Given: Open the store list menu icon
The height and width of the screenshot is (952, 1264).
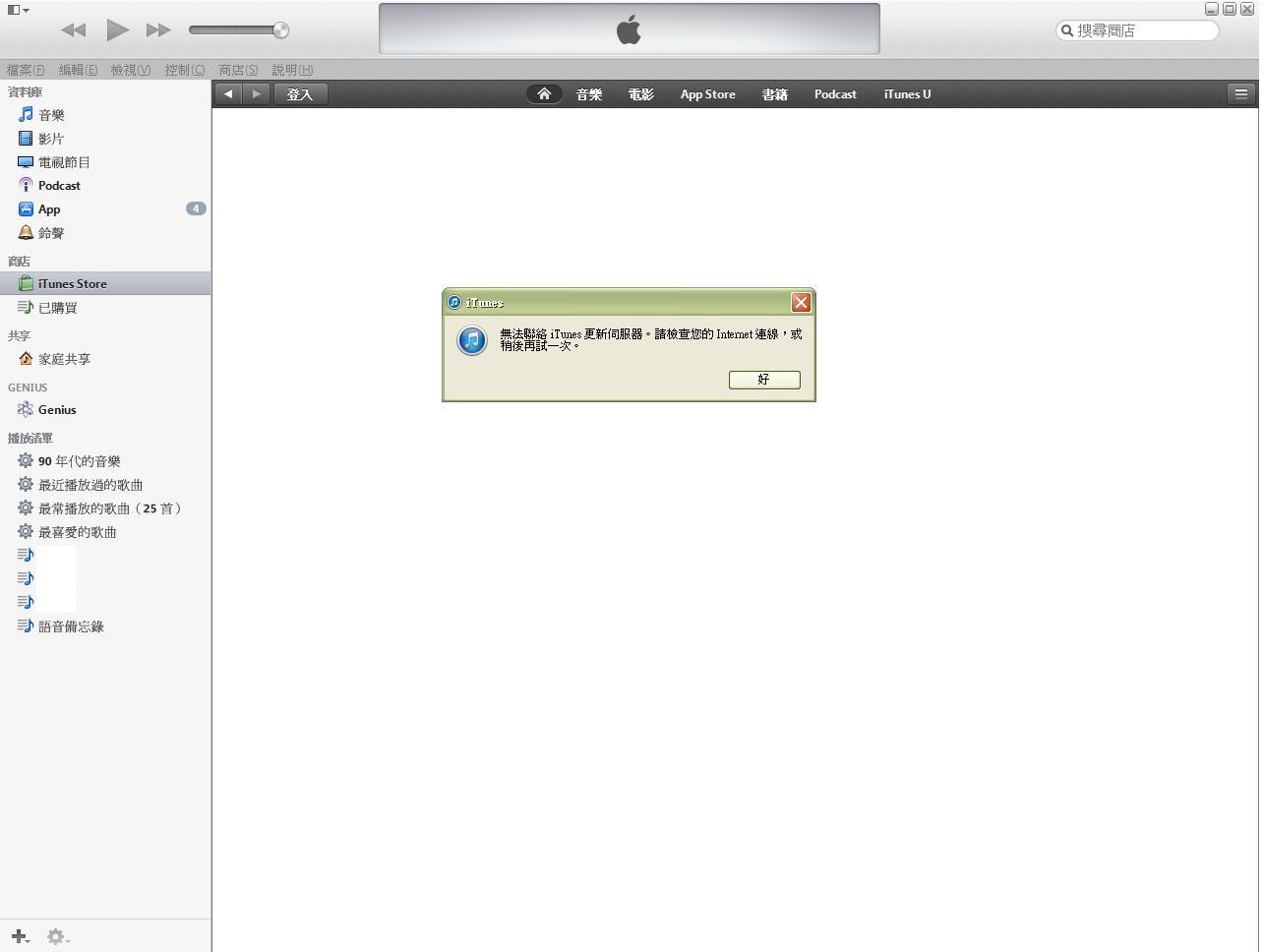Looking at the screenshot, I should [1240, 94].
